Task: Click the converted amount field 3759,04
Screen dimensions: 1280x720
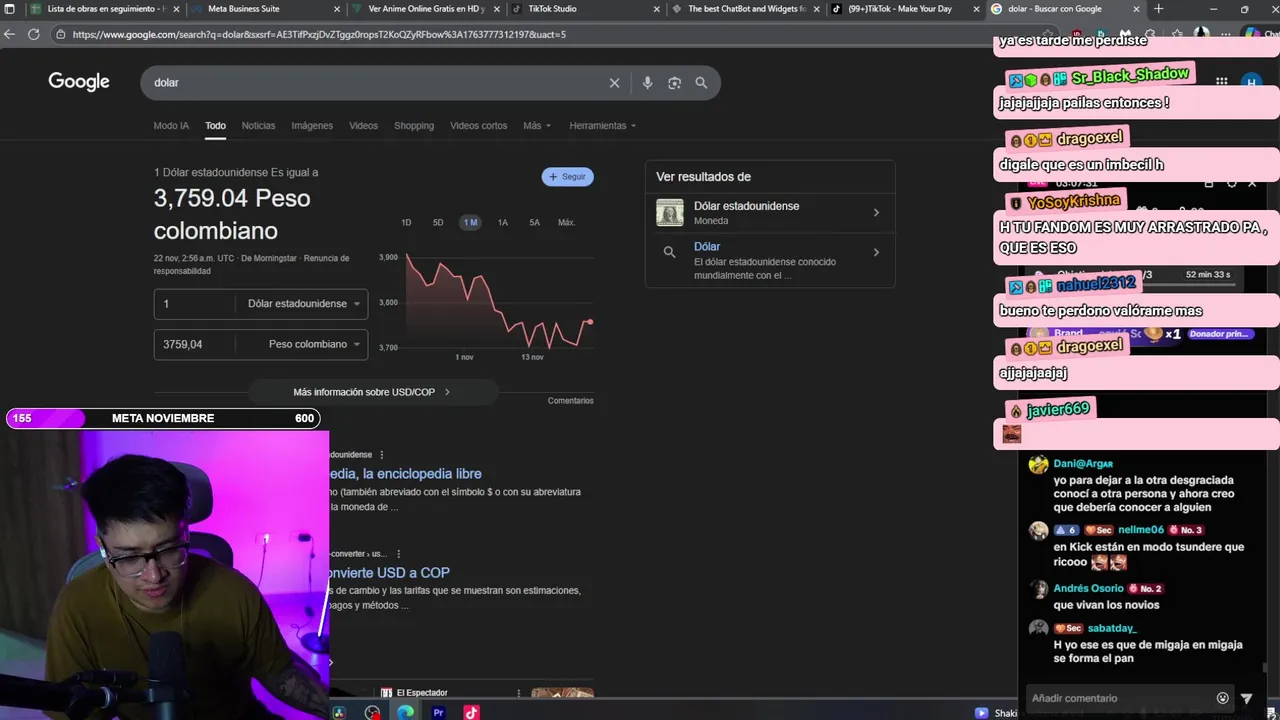Action: click(x=194, y=344)
